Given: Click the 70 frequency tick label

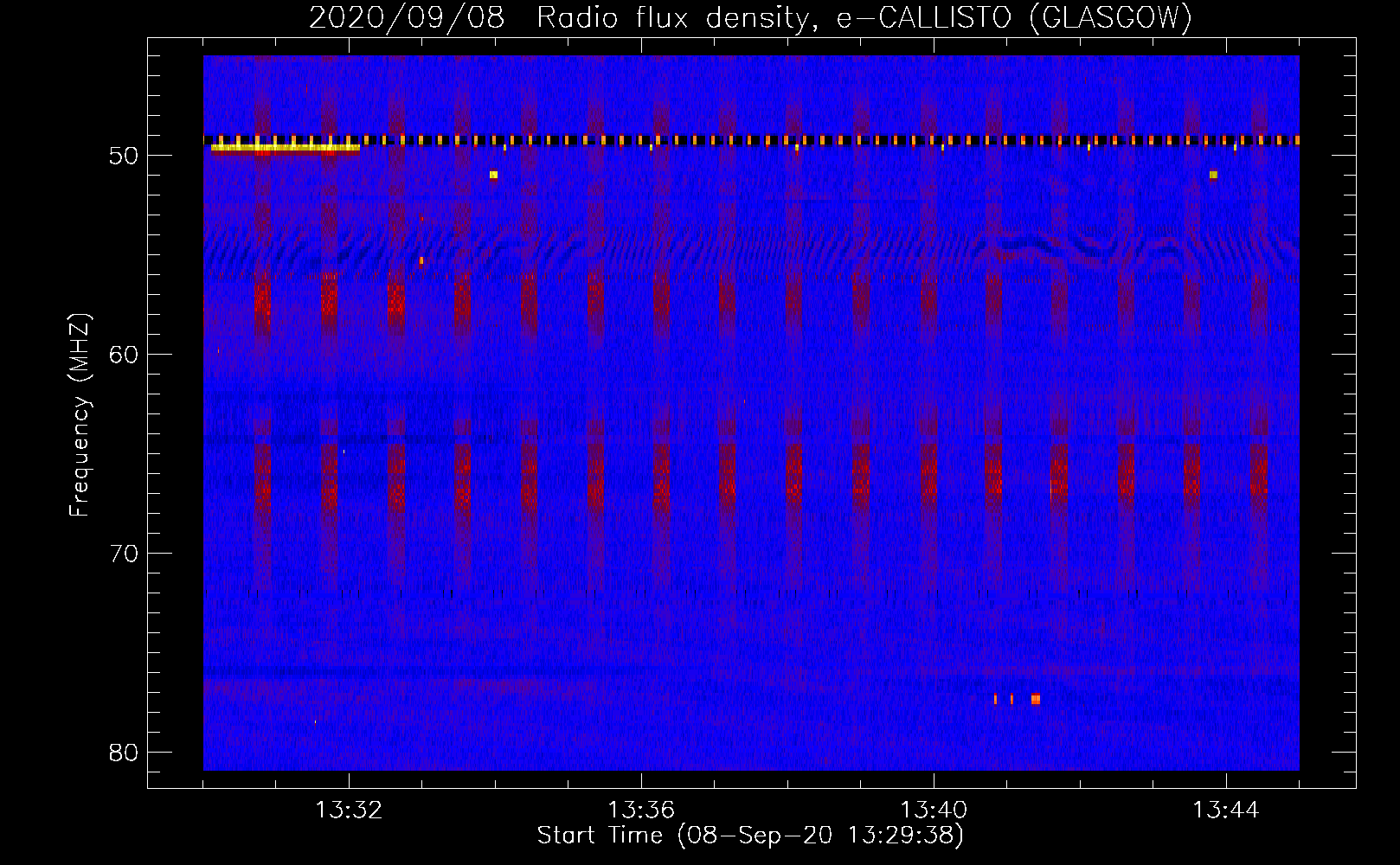Looking at the screenshot, I should (124, 554).
